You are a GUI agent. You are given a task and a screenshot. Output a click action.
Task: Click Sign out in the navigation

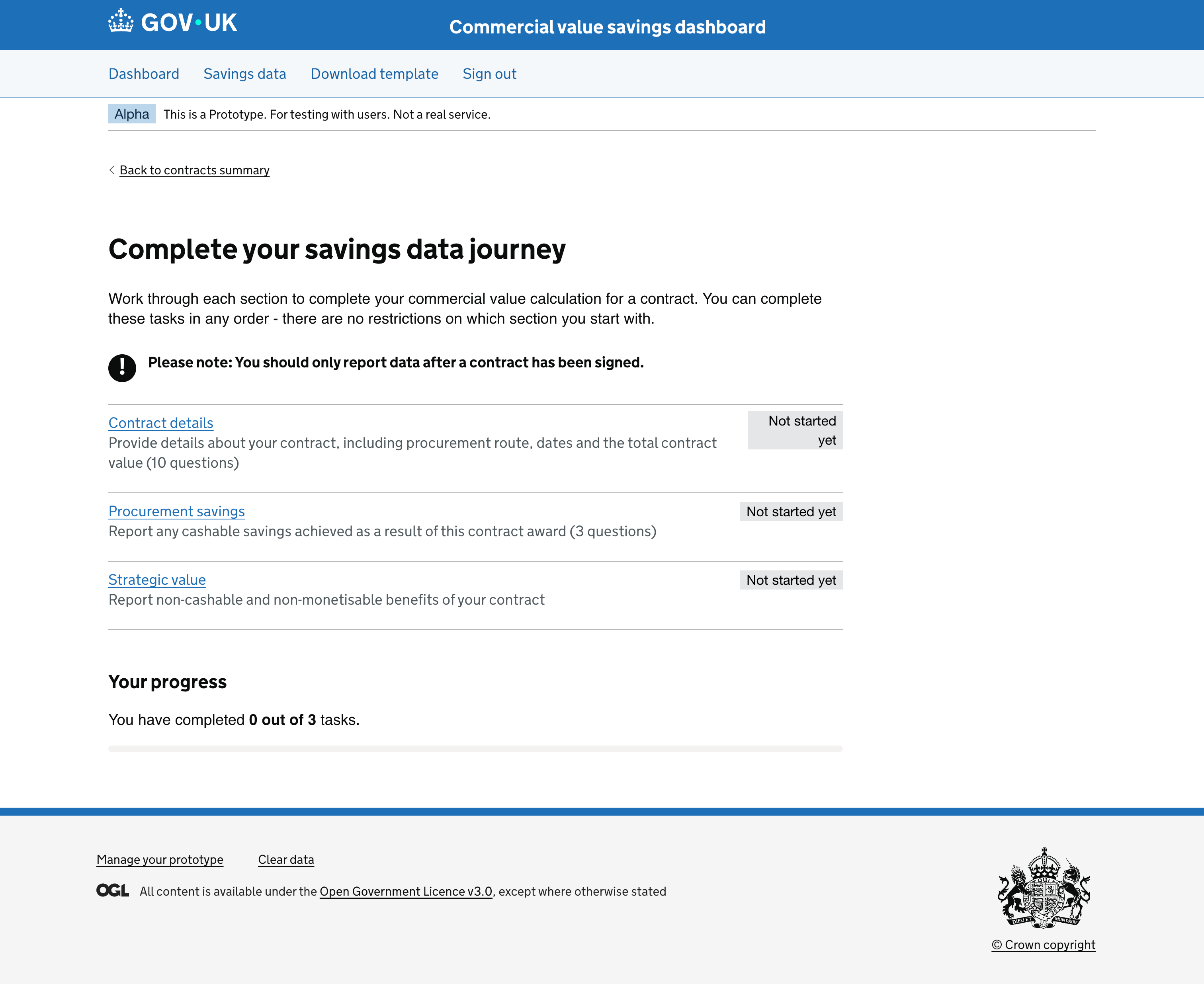(x=490, y=74)
